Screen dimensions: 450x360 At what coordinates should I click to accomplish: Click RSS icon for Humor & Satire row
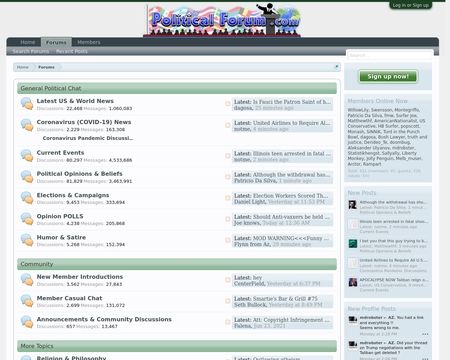tap(228, 240)
